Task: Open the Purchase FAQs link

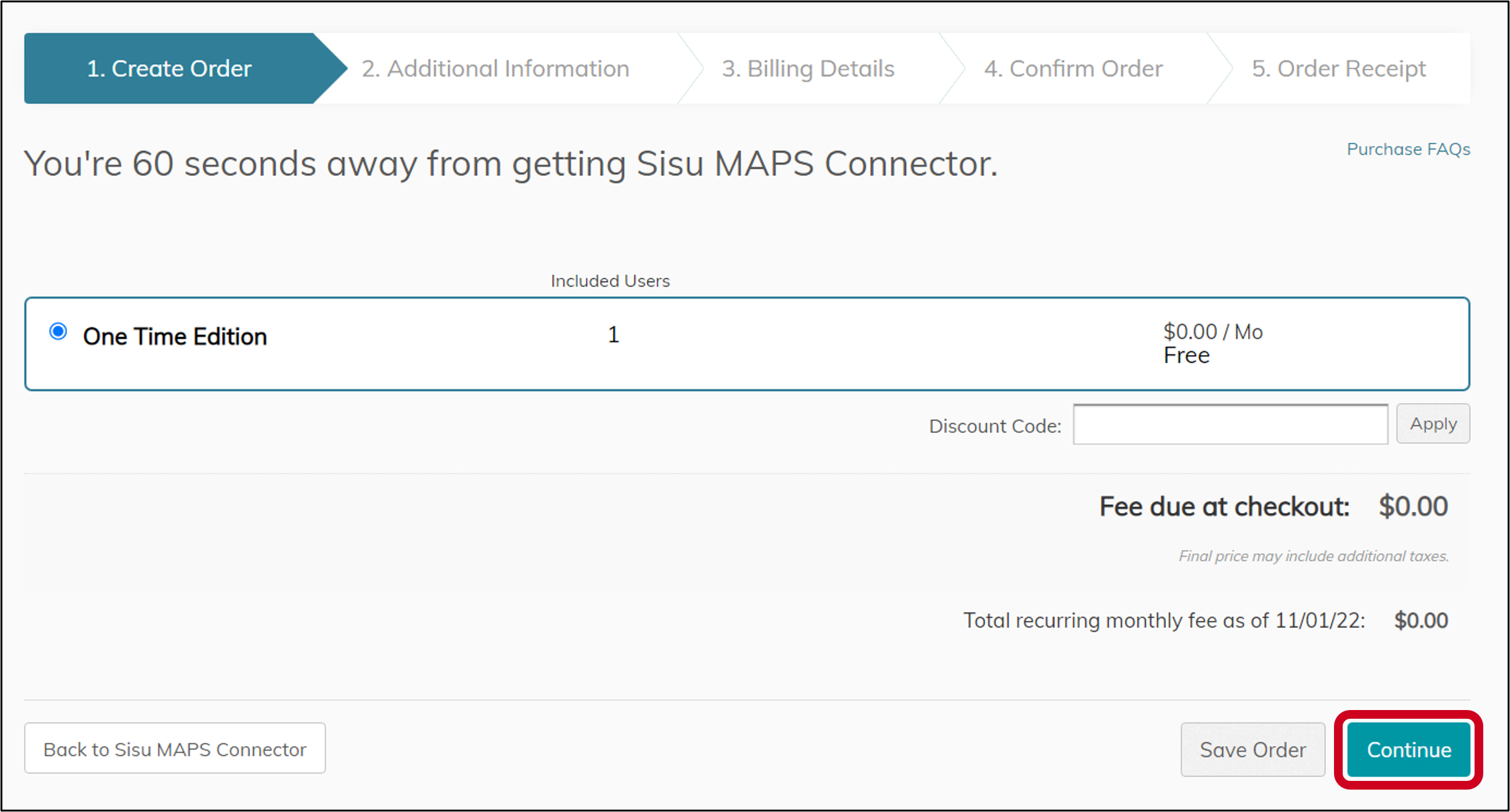Action: click(1408, 149)
